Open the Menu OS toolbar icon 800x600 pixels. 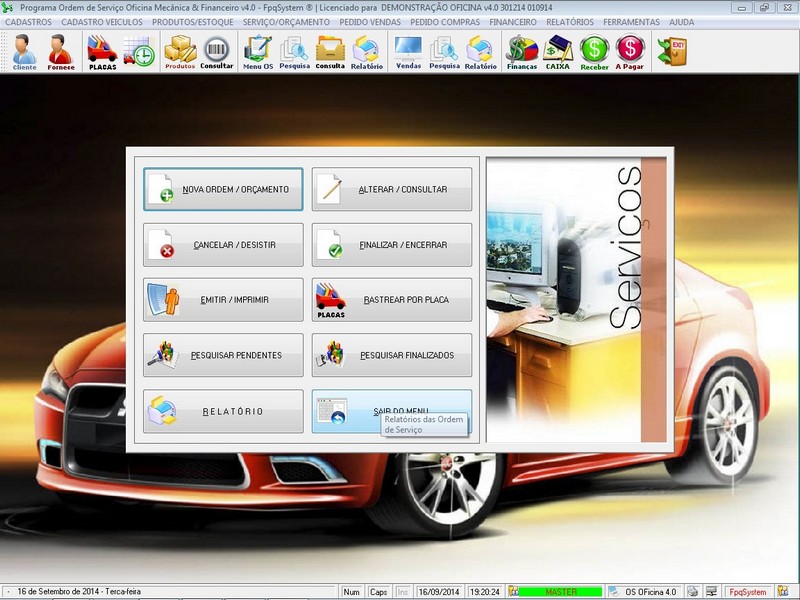tap(259, 51)
